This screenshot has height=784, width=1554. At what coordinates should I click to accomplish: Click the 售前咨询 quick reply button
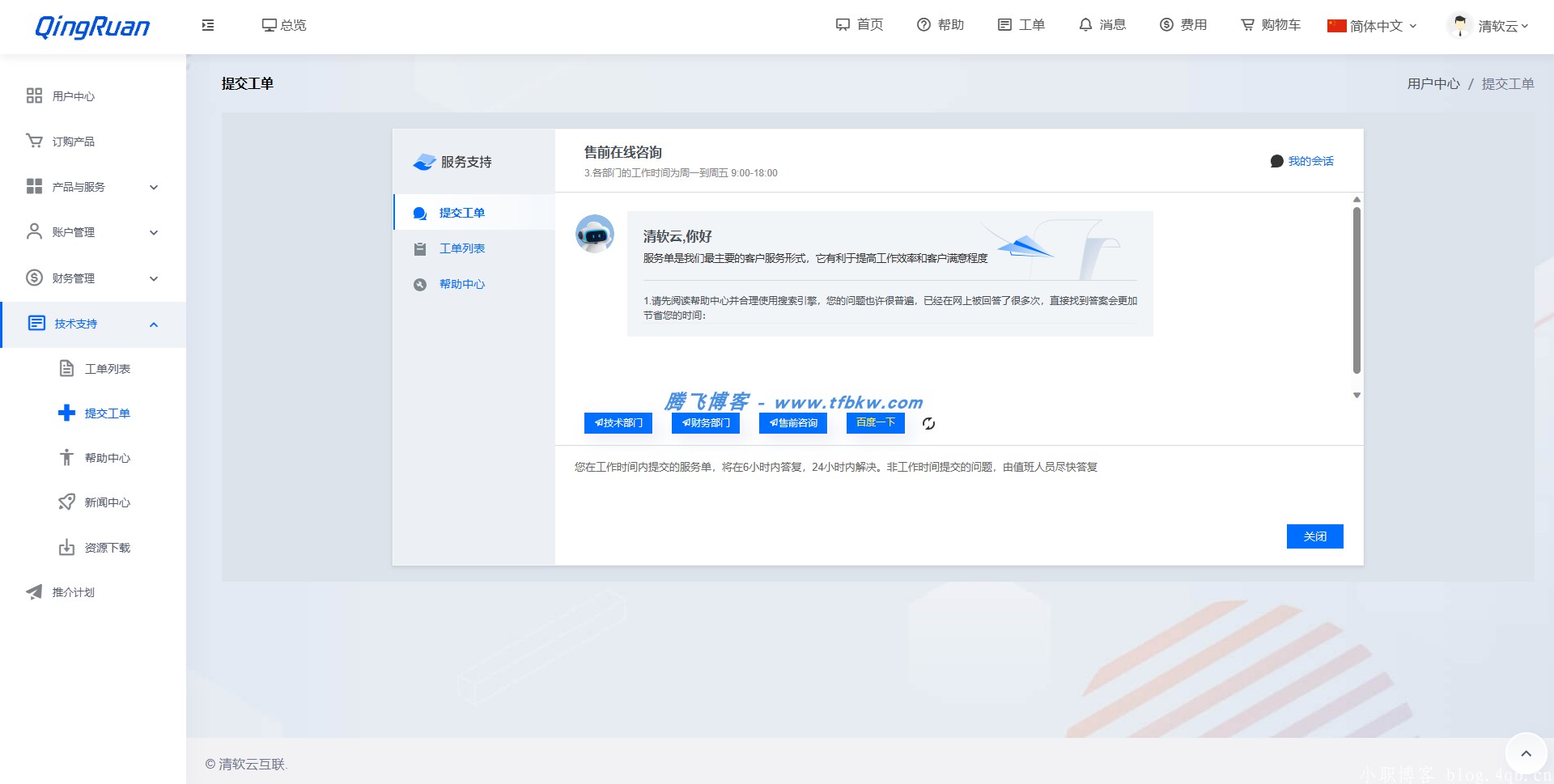click(793, 423)
